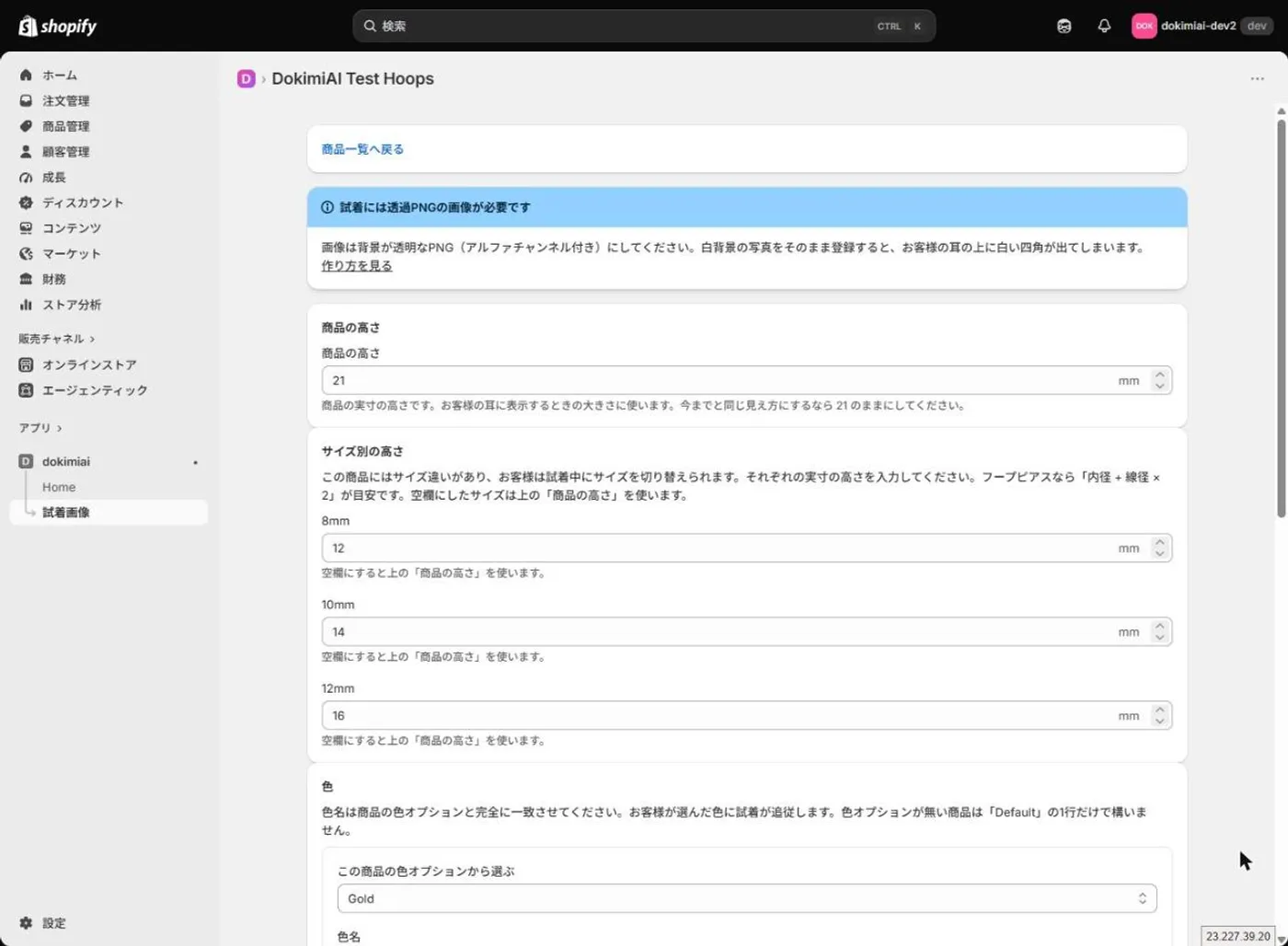
Task: Click the コンテンツ sidebar icon
Action: 26,228
